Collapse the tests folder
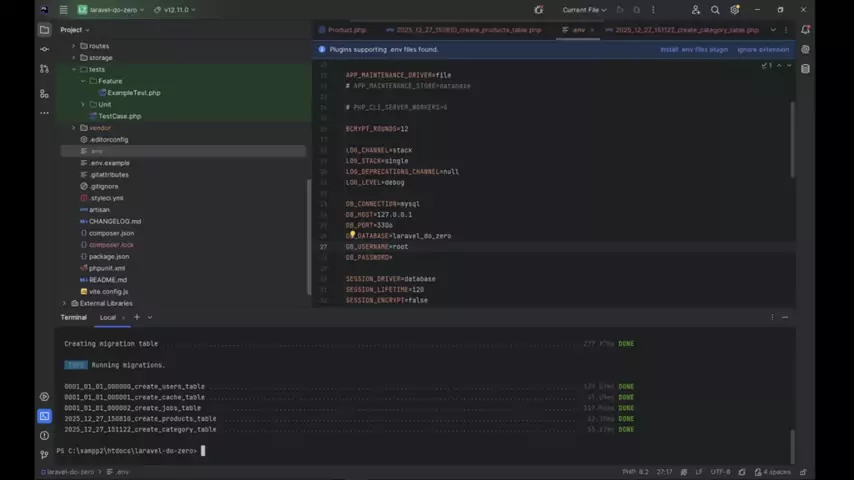 (74, 70)
